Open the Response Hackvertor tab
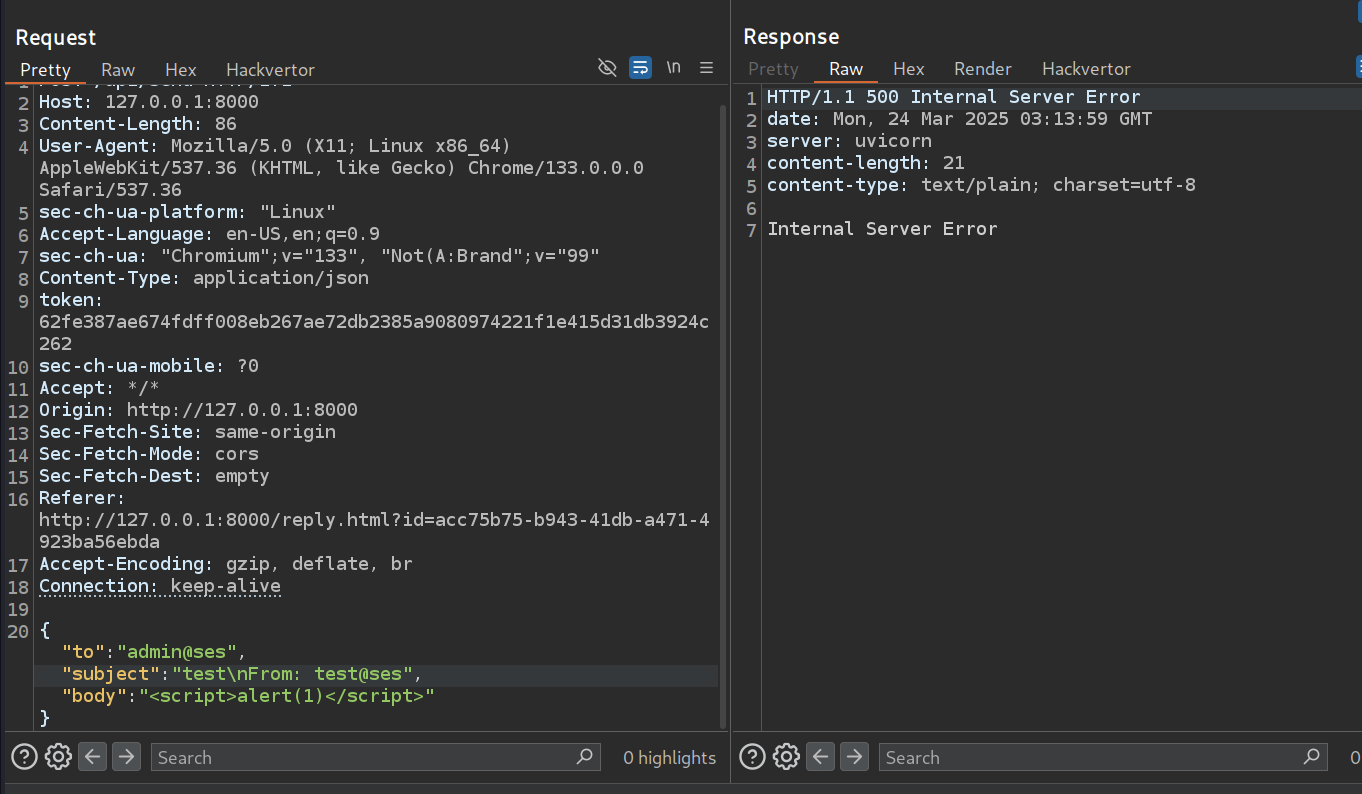Viewport: 1362px width, 794px height. click(x=1086, y=69)
